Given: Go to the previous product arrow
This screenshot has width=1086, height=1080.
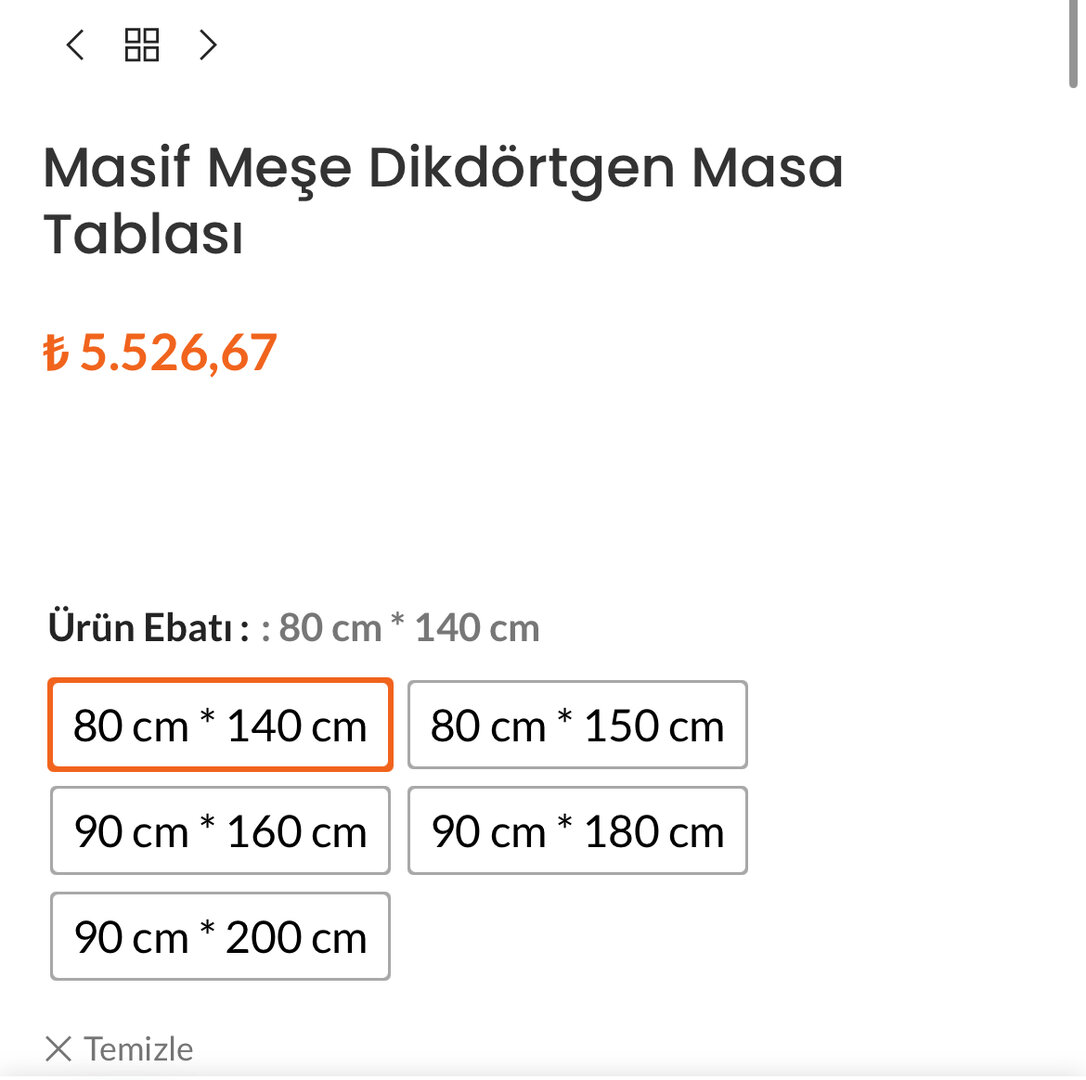Looking at the screenshot, I should pos(75,45).
